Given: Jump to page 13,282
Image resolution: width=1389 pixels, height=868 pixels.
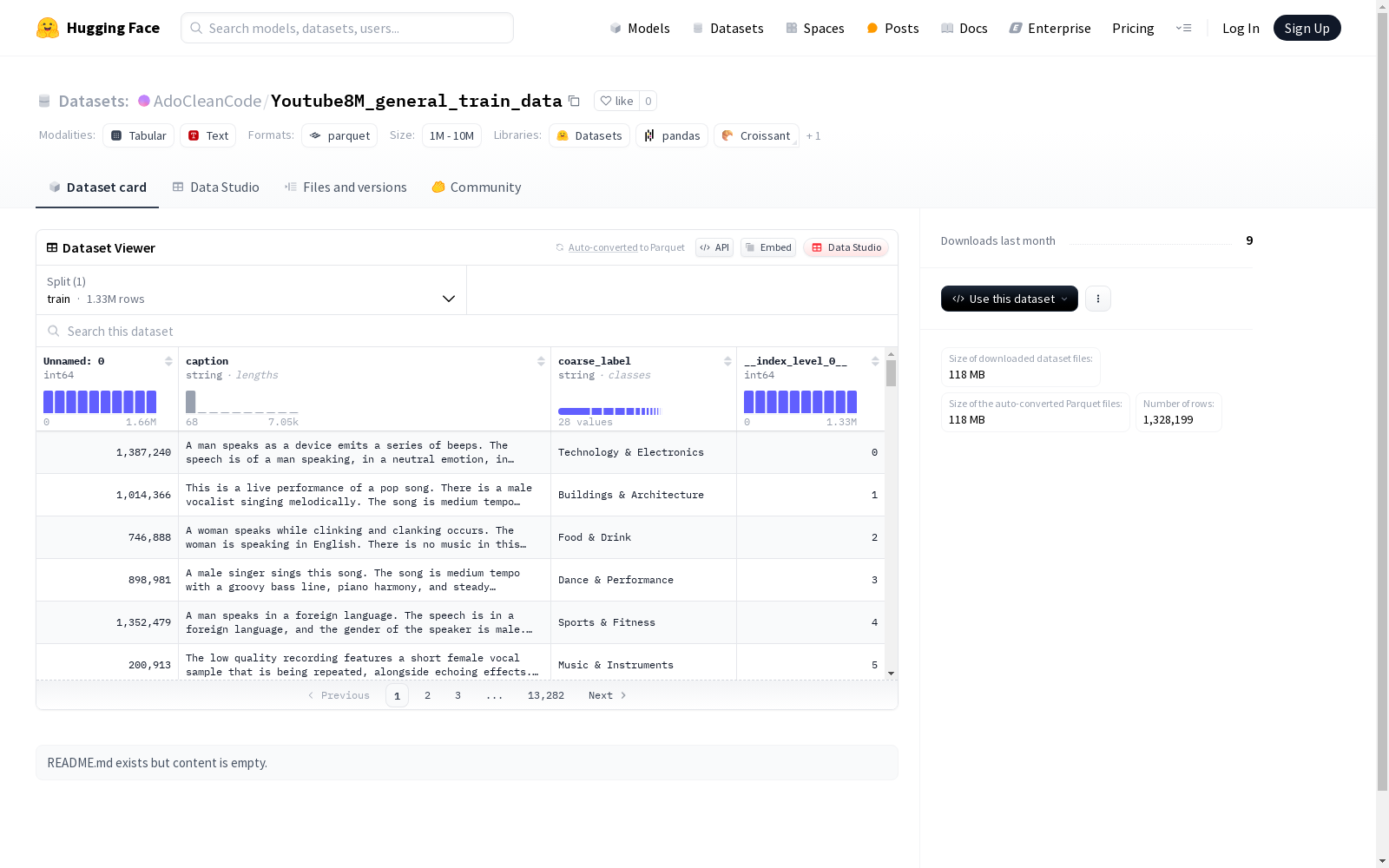Looking at the screenshot, I should coord(546,695).
